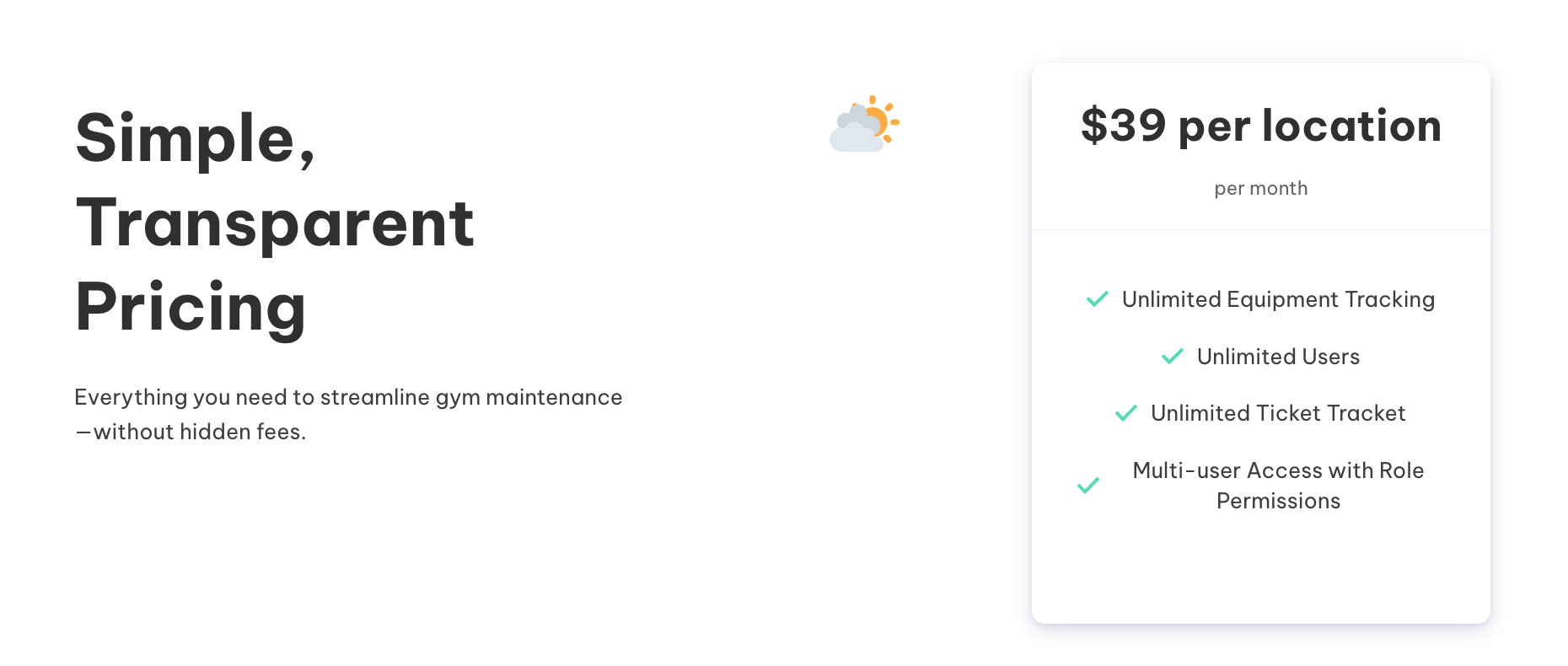Select the Unlimited Ticket Tracket feature text
This screenshot has width=1568, height=666.
coord(1278,413)
